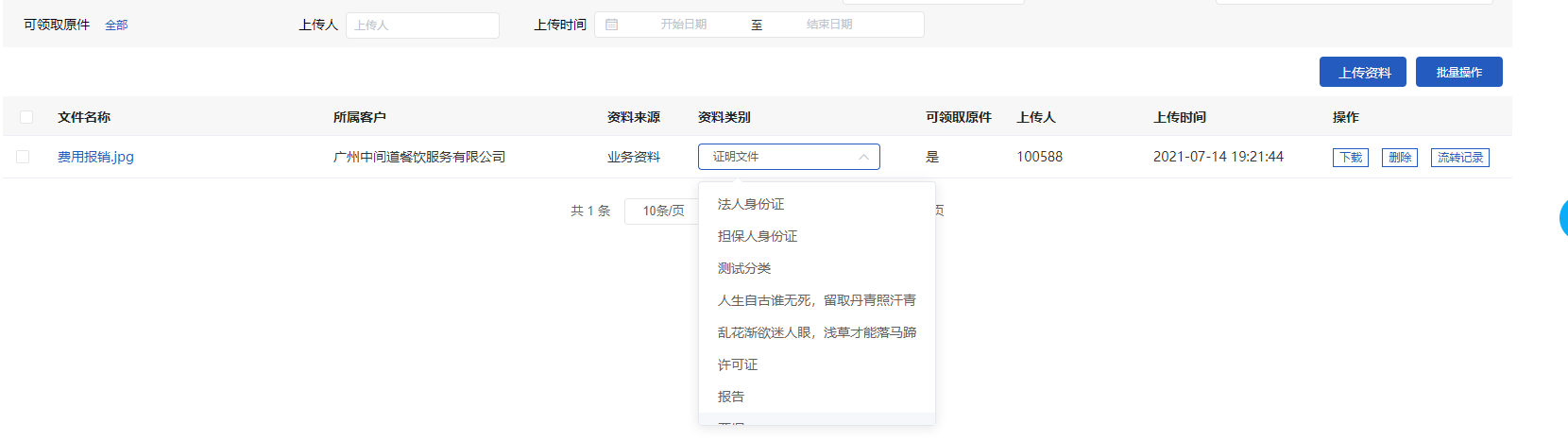Select the 乱花渐欲迷人眼 option
The width and height of the screenshot is (1568, 440).
point(817,332)
